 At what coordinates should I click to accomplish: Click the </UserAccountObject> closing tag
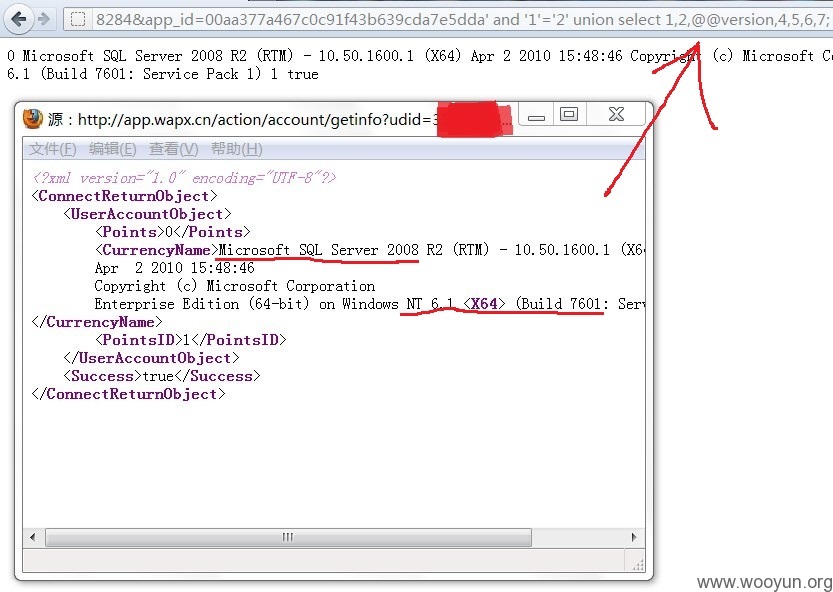coord(151,358)
